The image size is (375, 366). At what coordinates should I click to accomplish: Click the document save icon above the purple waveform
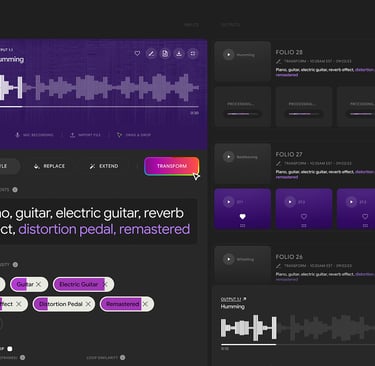(165, 53)
